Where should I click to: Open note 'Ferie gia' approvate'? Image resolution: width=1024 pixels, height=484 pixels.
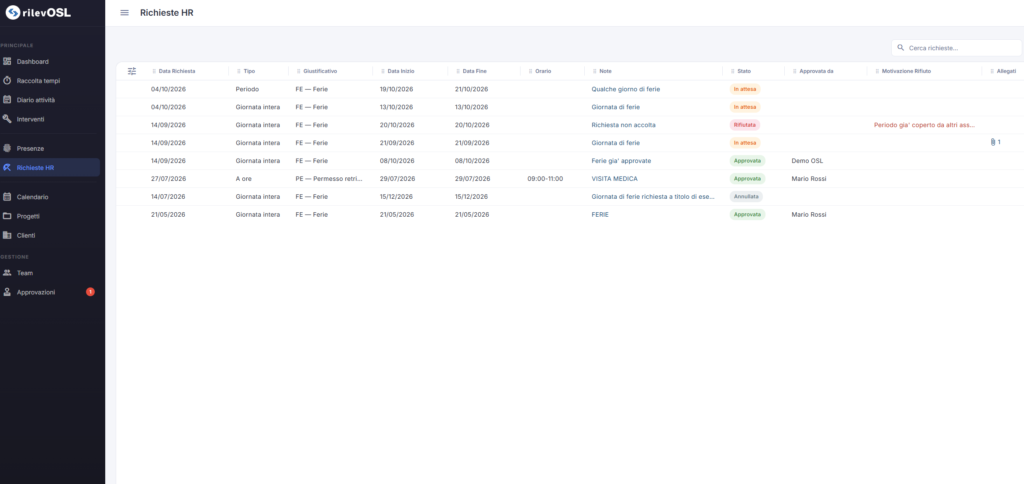coord(621,161)
